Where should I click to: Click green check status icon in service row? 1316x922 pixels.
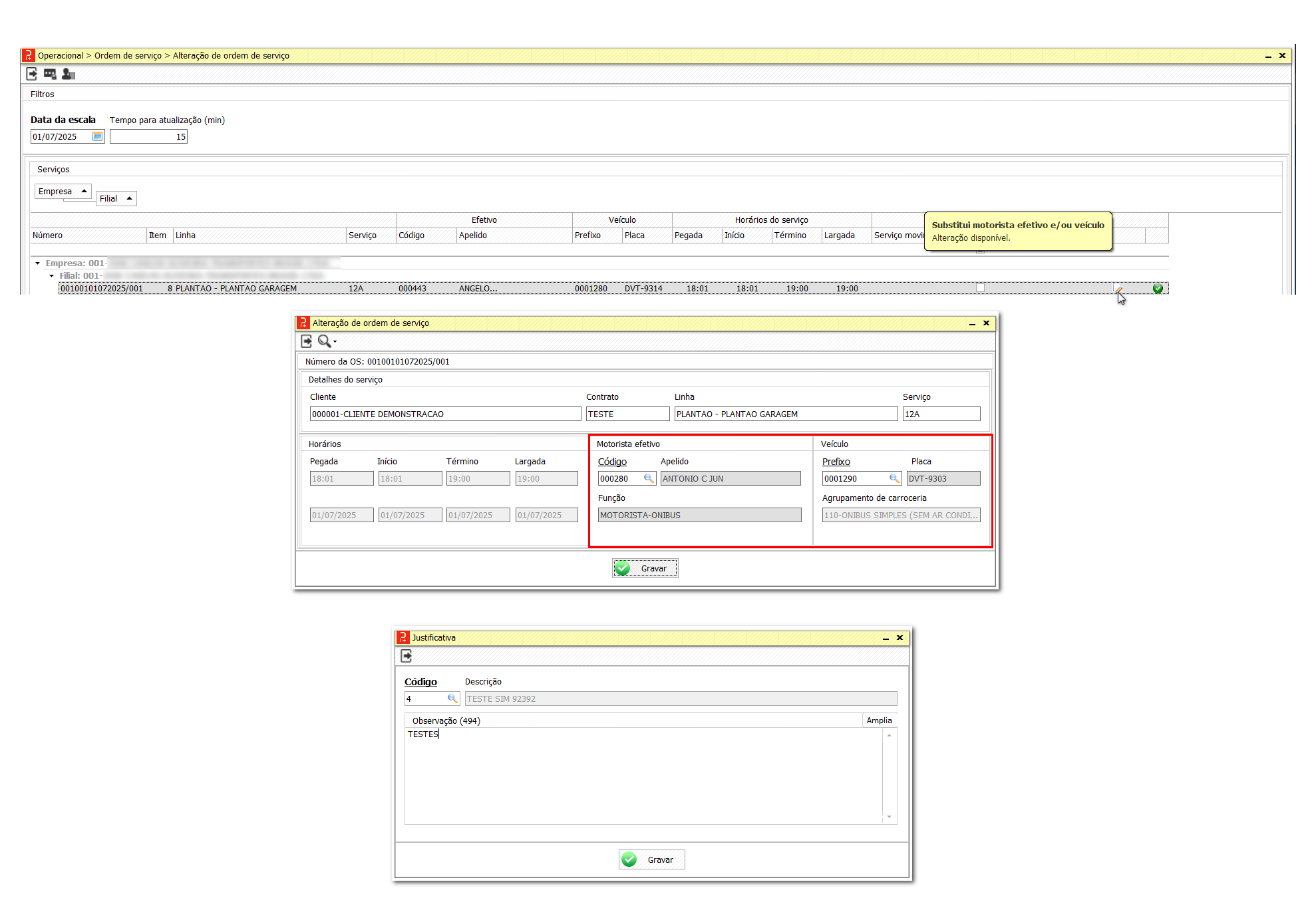tap(1158, 288)
